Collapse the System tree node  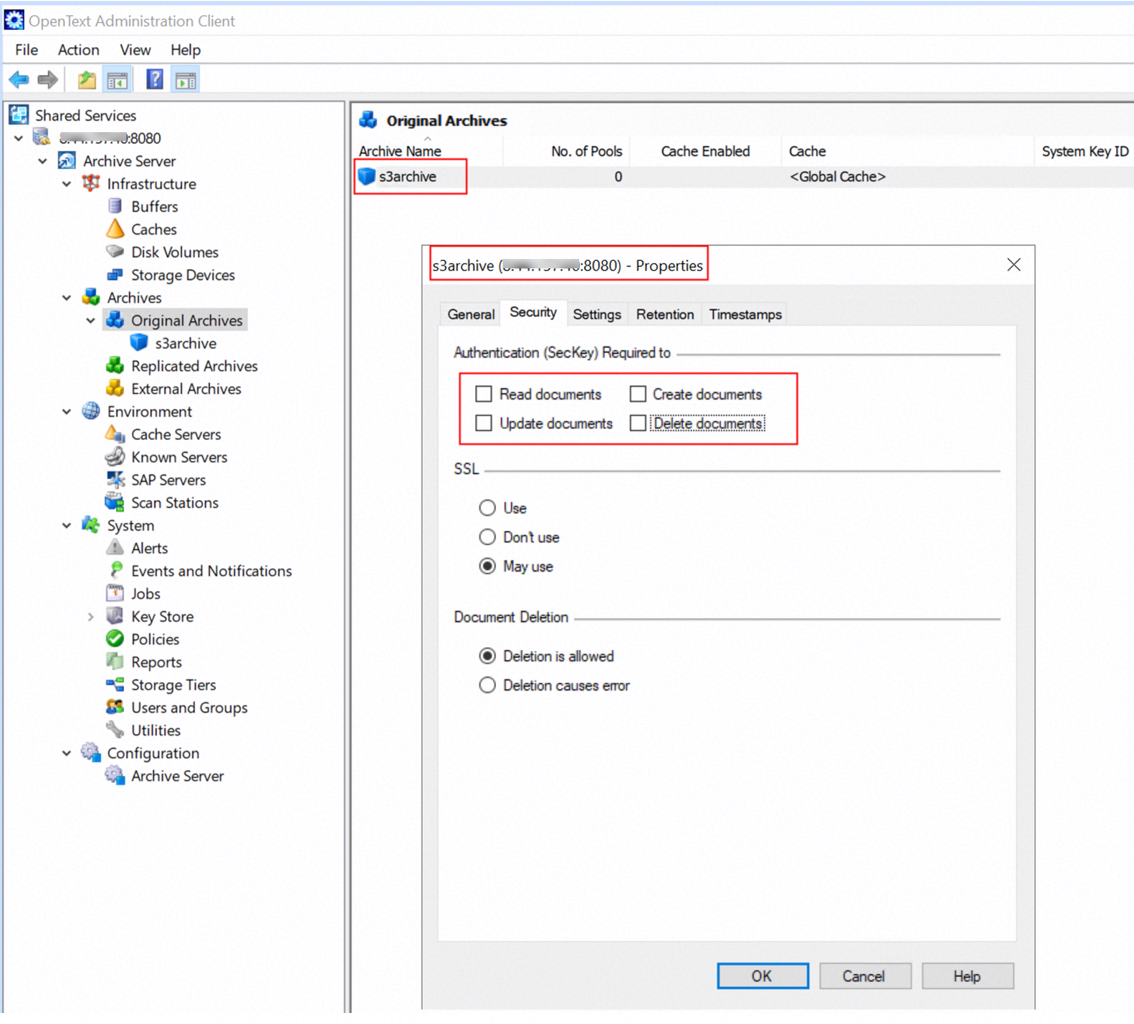pos(67,525)
